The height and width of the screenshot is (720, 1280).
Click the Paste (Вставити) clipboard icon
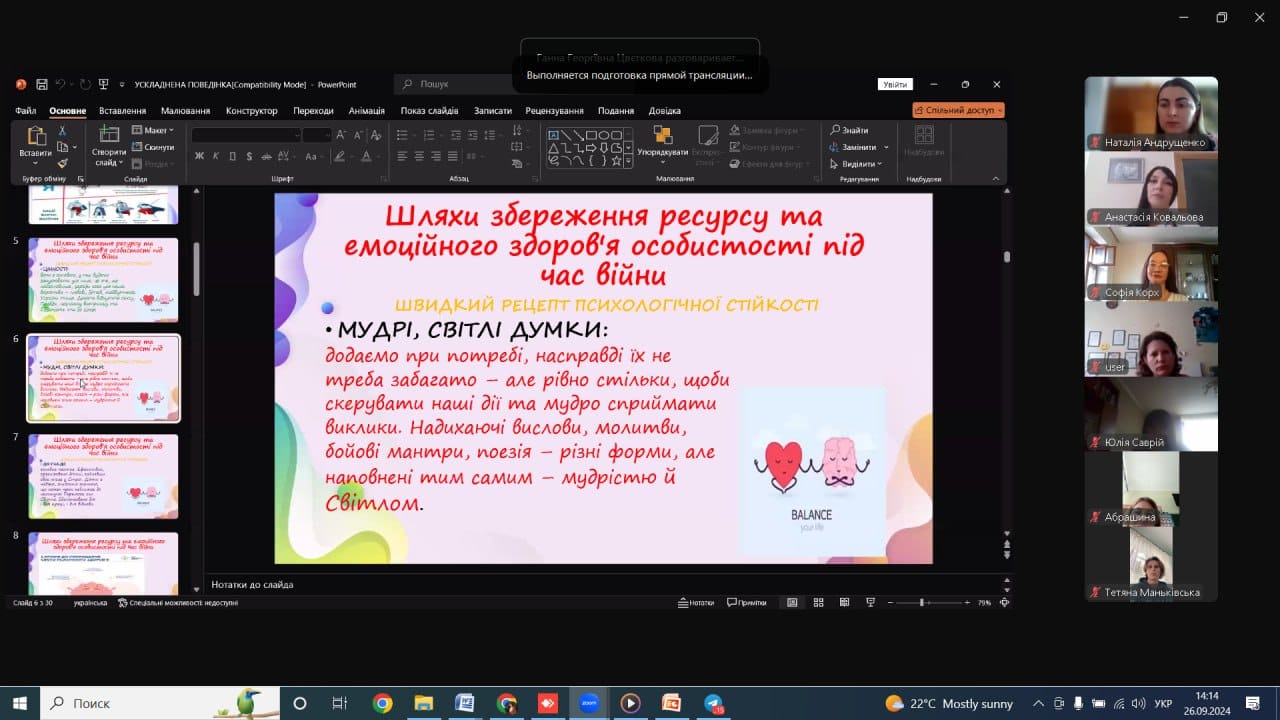tap(36, 137)
